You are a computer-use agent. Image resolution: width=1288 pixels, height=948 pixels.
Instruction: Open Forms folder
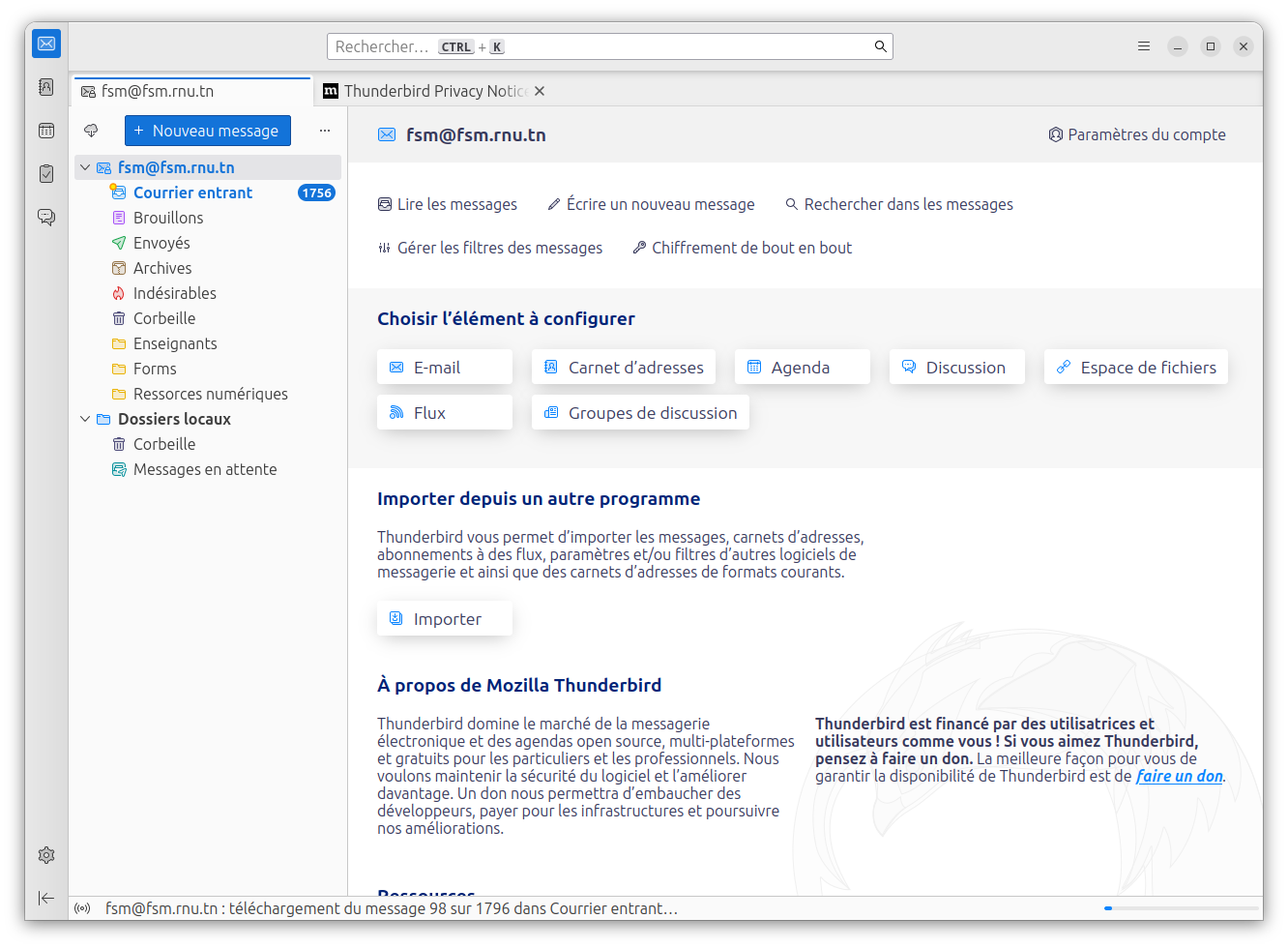coord(208,369)
